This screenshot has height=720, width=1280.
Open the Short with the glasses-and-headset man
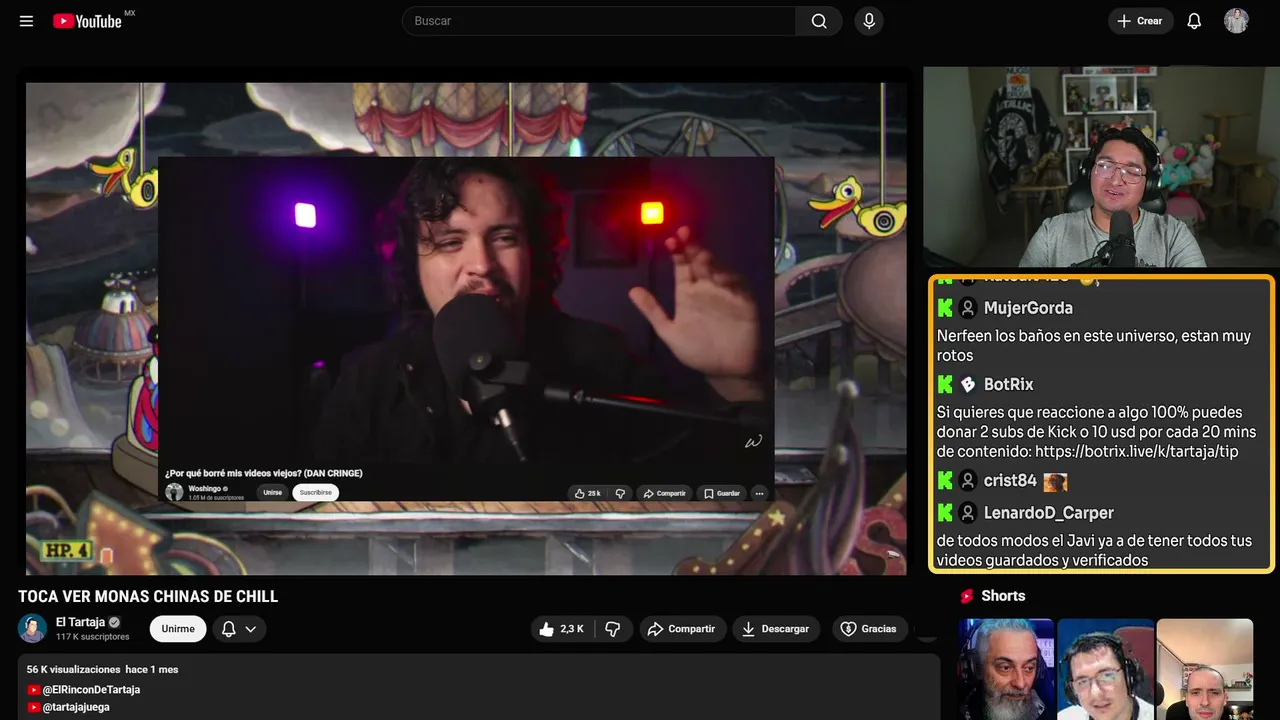(x=1105, y=669)
